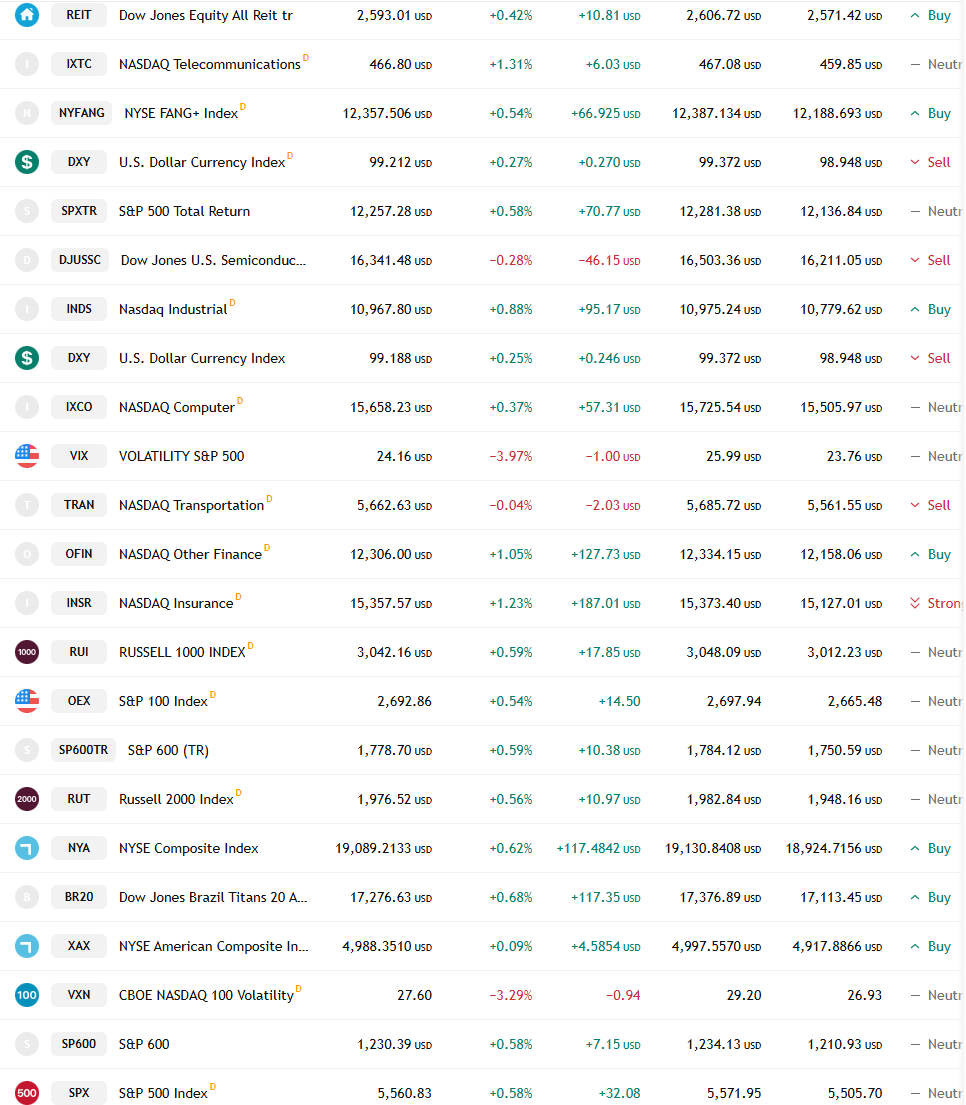Click the +187.01 USD change value
This screenshot has height=1105, width=966.
(605, 603)
